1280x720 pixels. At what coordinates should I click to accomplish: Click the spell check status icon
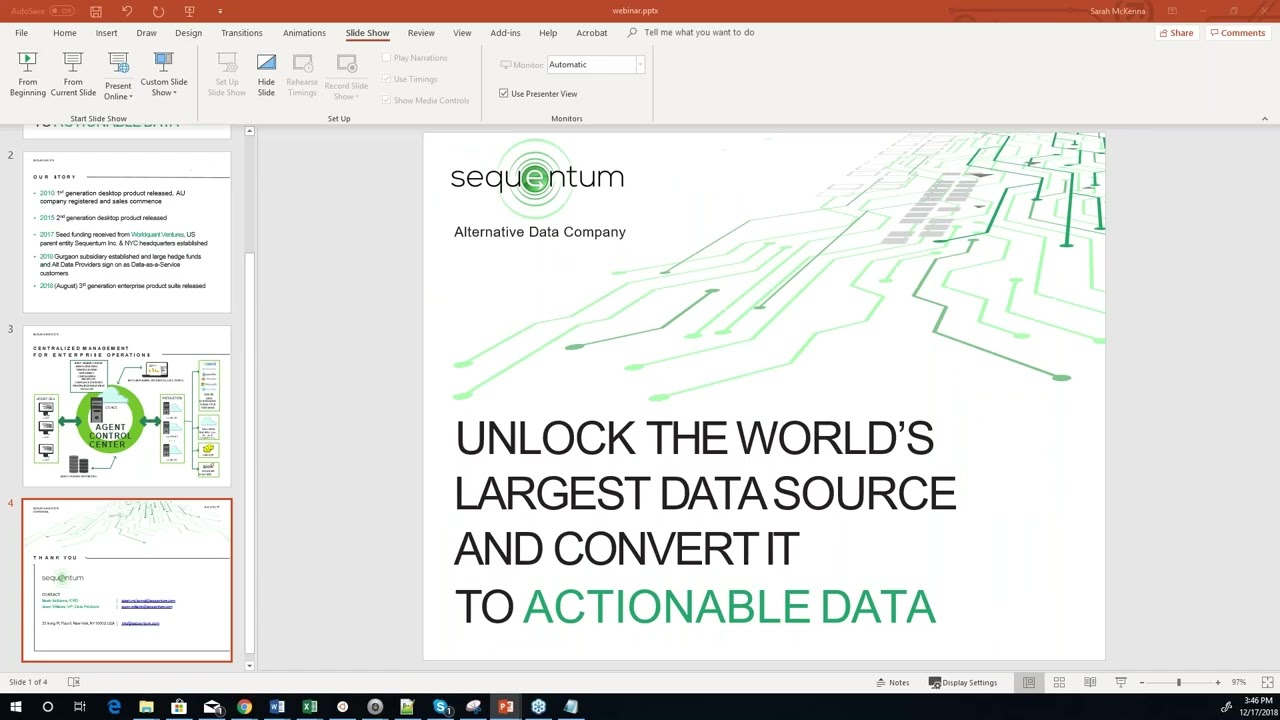pyautogui.click(x=74, y=682)
